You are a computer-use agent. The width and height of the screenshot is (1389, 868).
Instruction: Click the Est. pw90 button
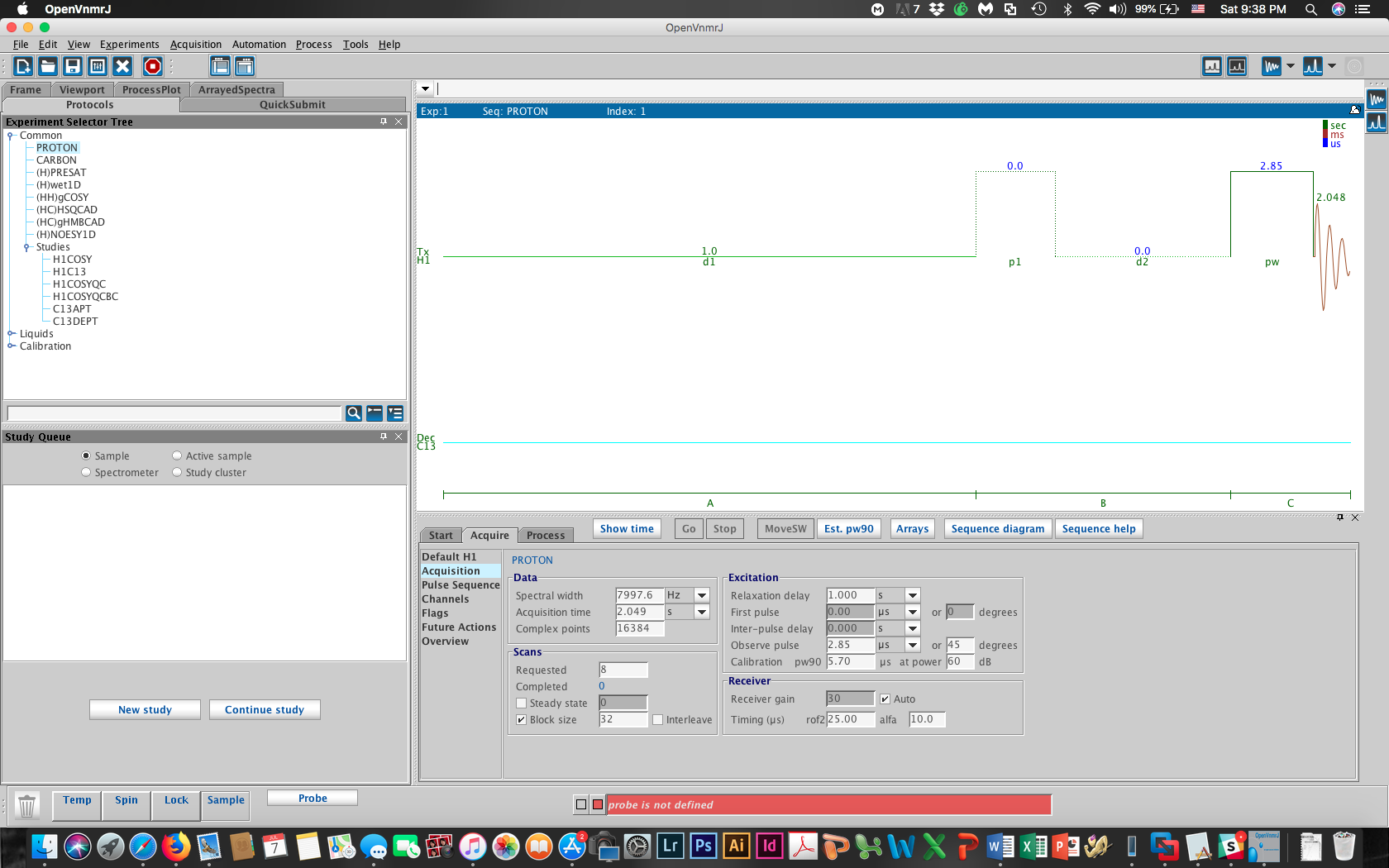point(849,529)
